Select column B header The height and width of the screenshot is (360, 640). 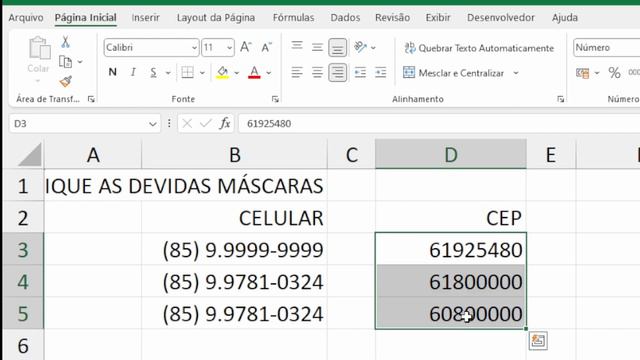(x=234, y=155)
